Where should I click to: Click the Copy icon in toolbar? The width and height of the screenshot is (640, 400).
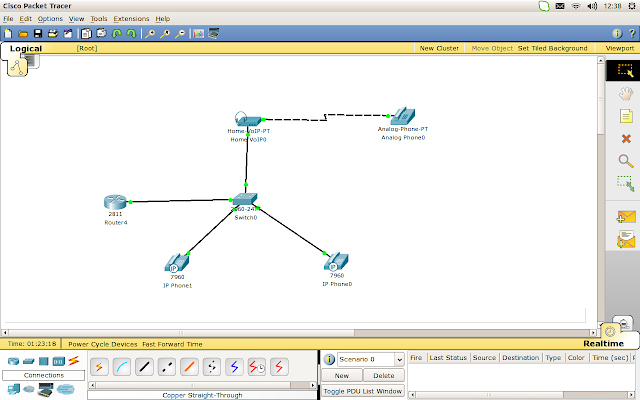click(86, 33)
